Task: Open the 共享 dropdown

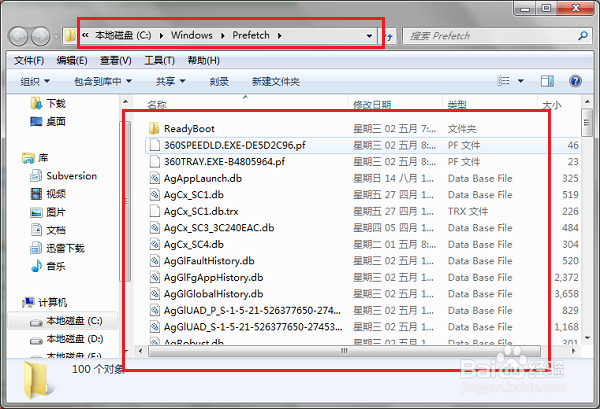Action: 171,81
